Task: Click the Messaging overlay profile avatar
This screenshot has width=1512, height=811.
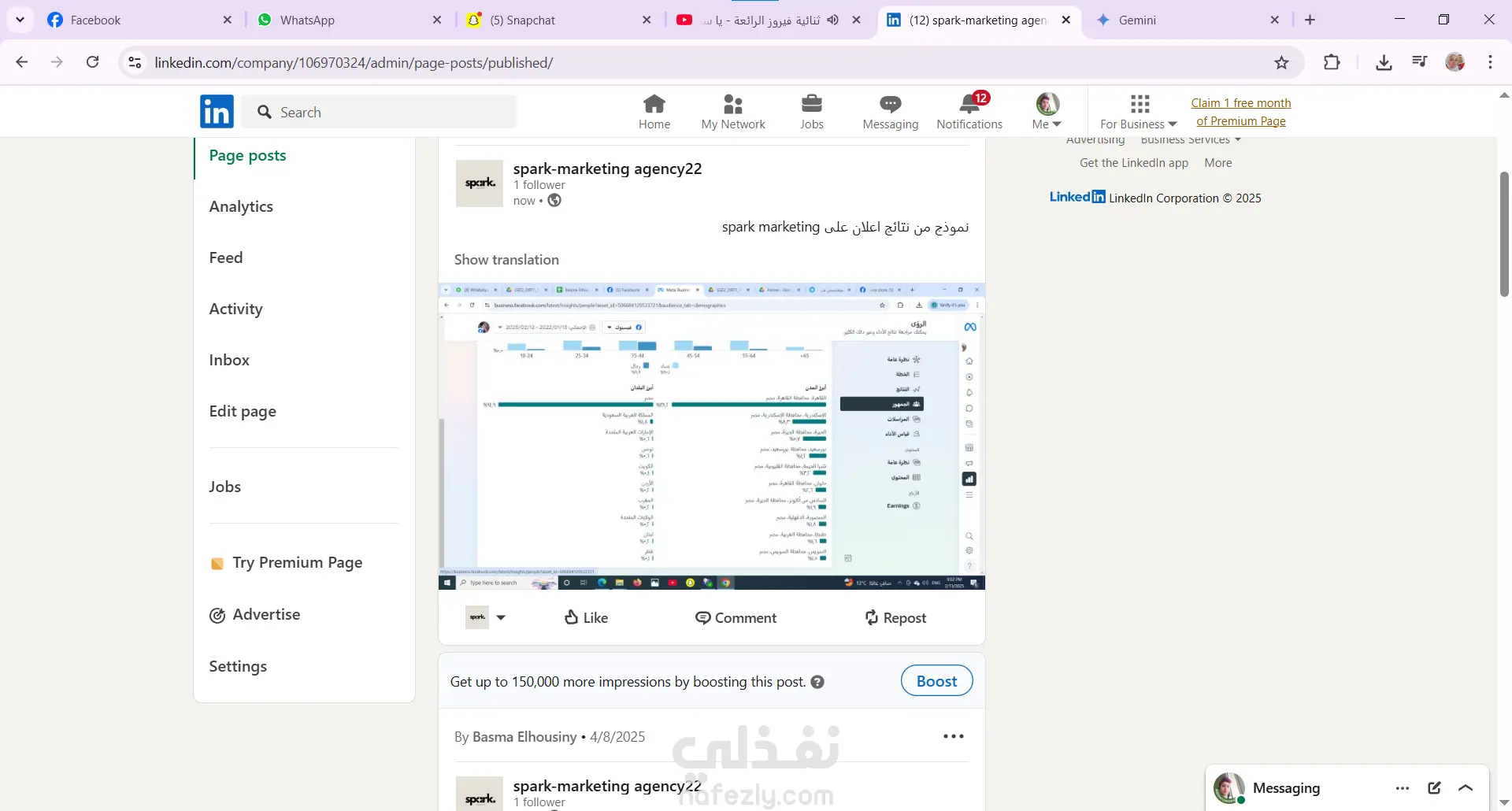Action: click(x=1229, y=788)
